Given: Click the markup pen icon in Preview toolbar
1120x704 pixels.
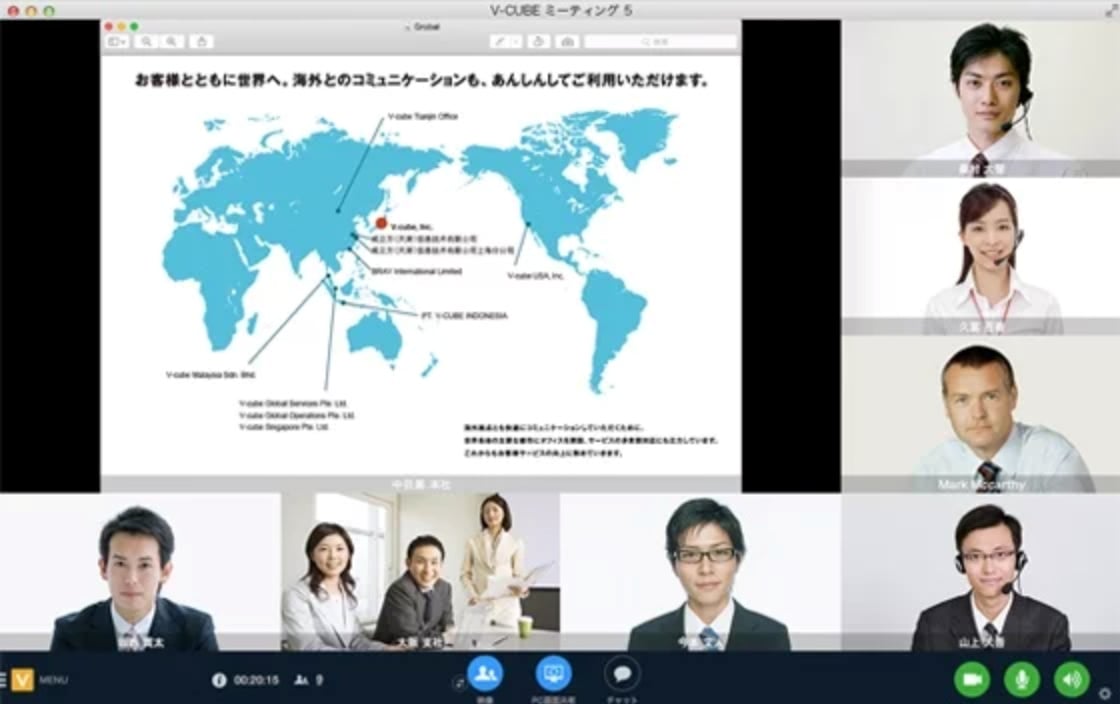Looking at the screenshot, I should (500, 42).
